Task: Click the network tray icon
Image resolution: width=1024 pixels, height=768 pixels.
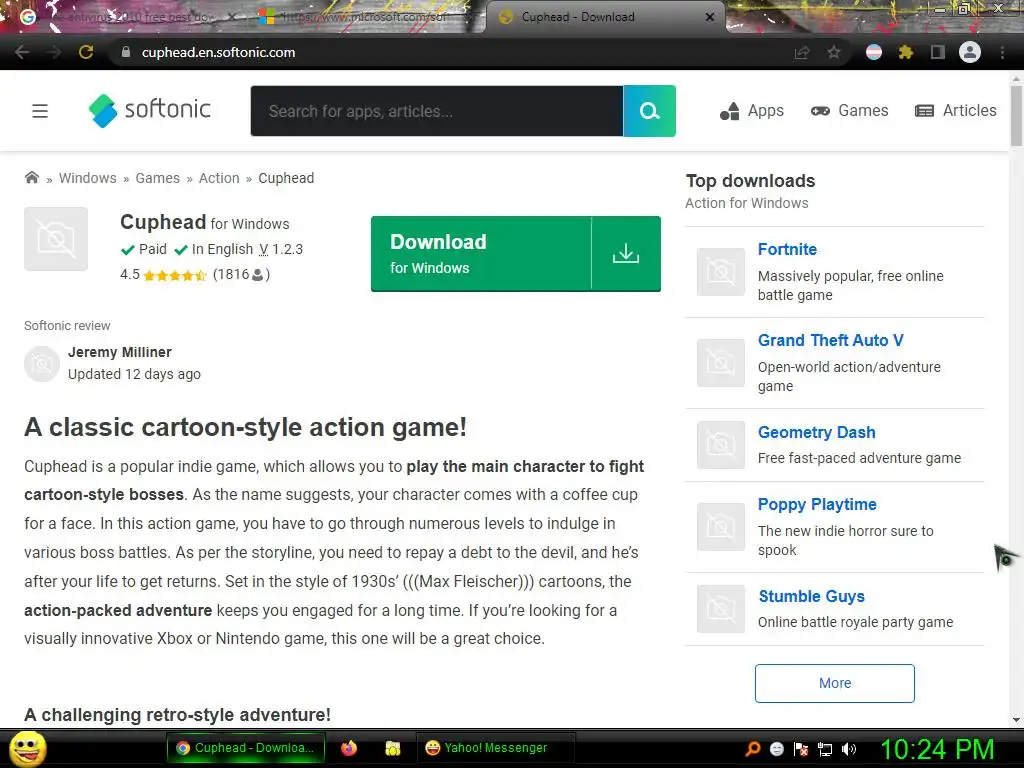Action: point(825,749)
